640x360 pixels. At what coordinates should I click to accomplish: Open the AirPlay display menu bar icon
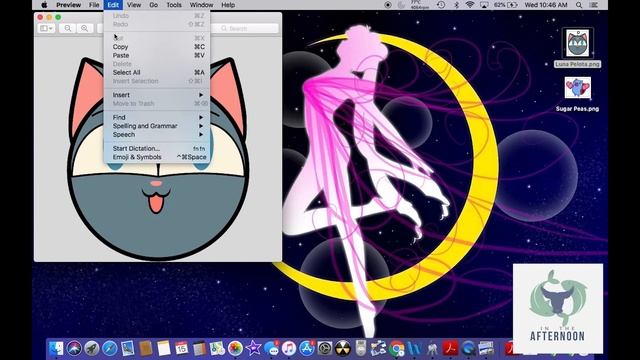coord(484,5)
